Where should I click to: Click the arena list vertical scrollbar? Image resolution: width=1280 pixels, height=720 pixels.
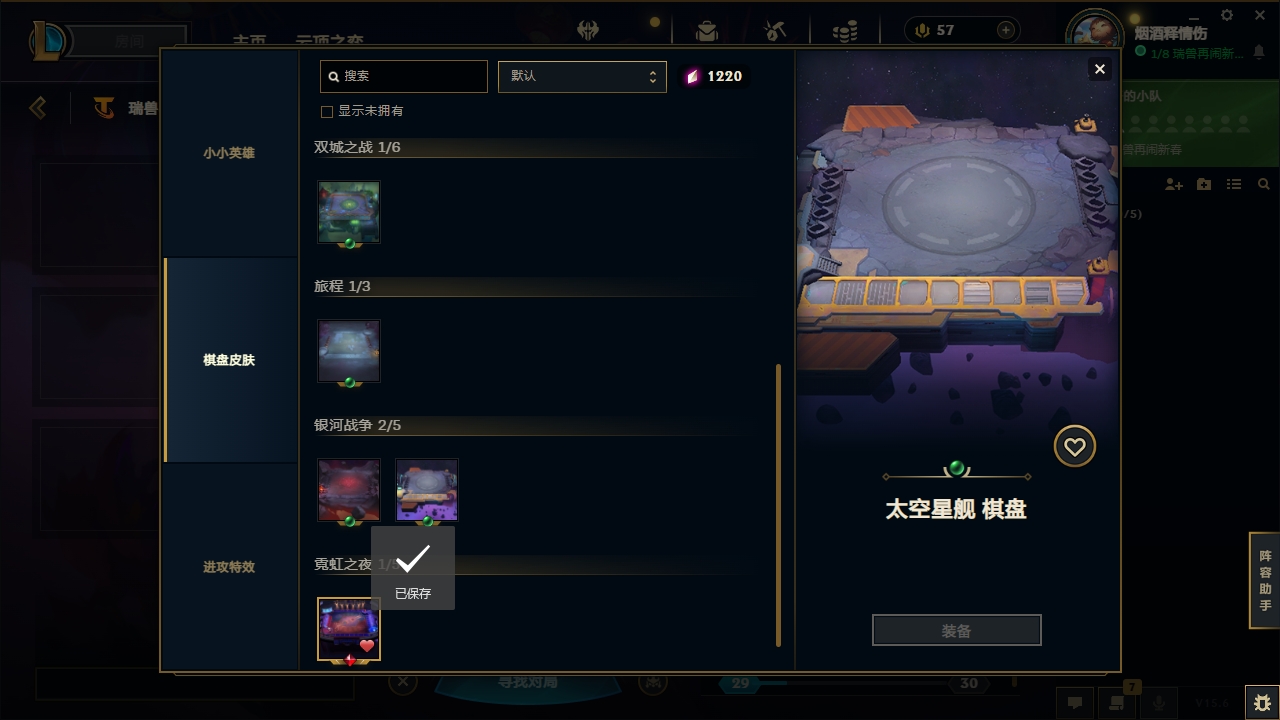pos(778,506)
